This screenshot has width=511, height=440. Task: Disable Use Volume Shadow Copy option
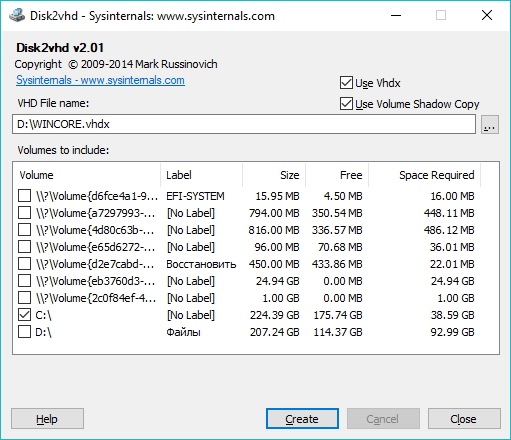[346, 104]
